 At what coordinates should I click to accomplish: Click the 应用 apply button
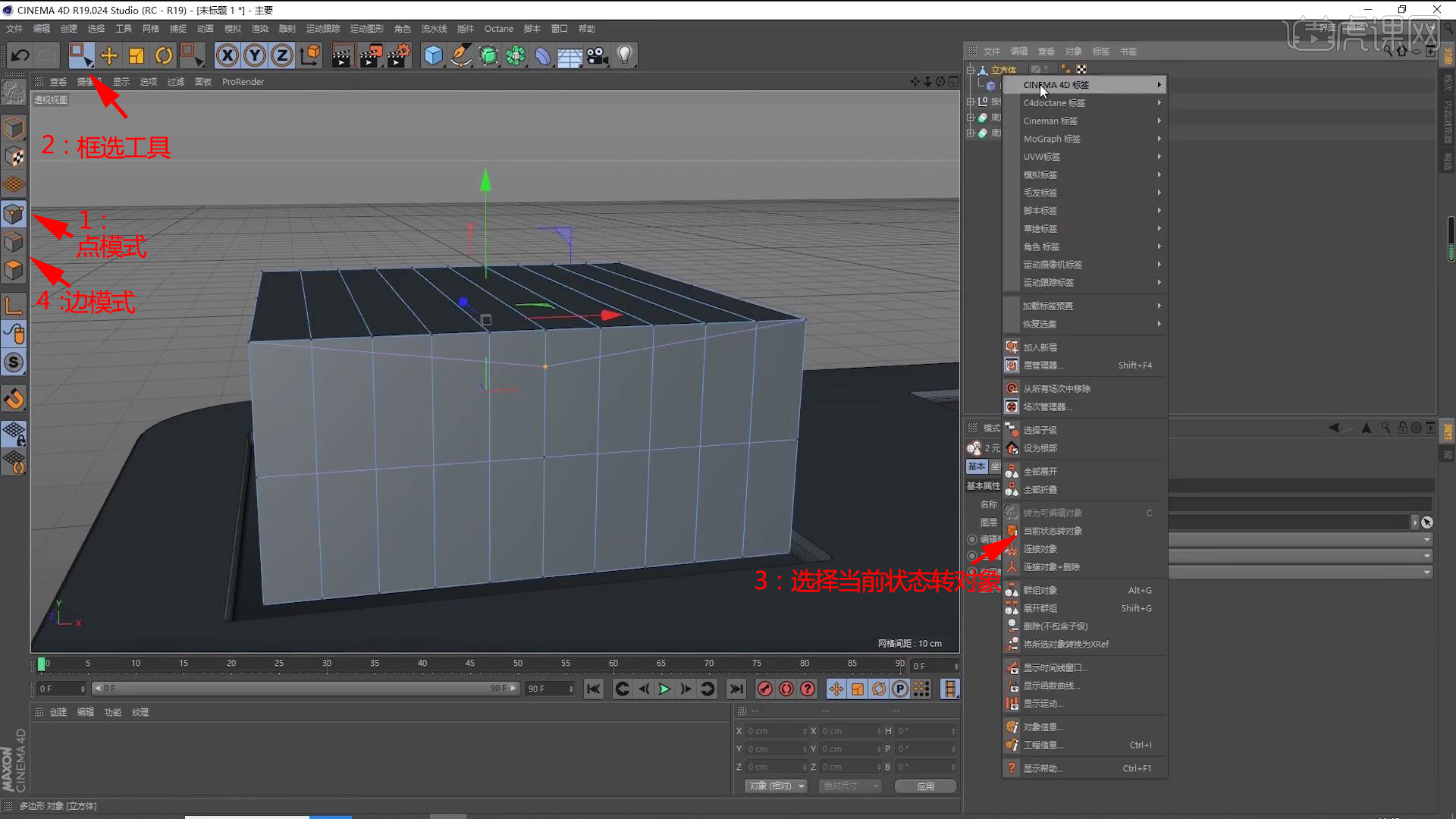tap(925, 786)
